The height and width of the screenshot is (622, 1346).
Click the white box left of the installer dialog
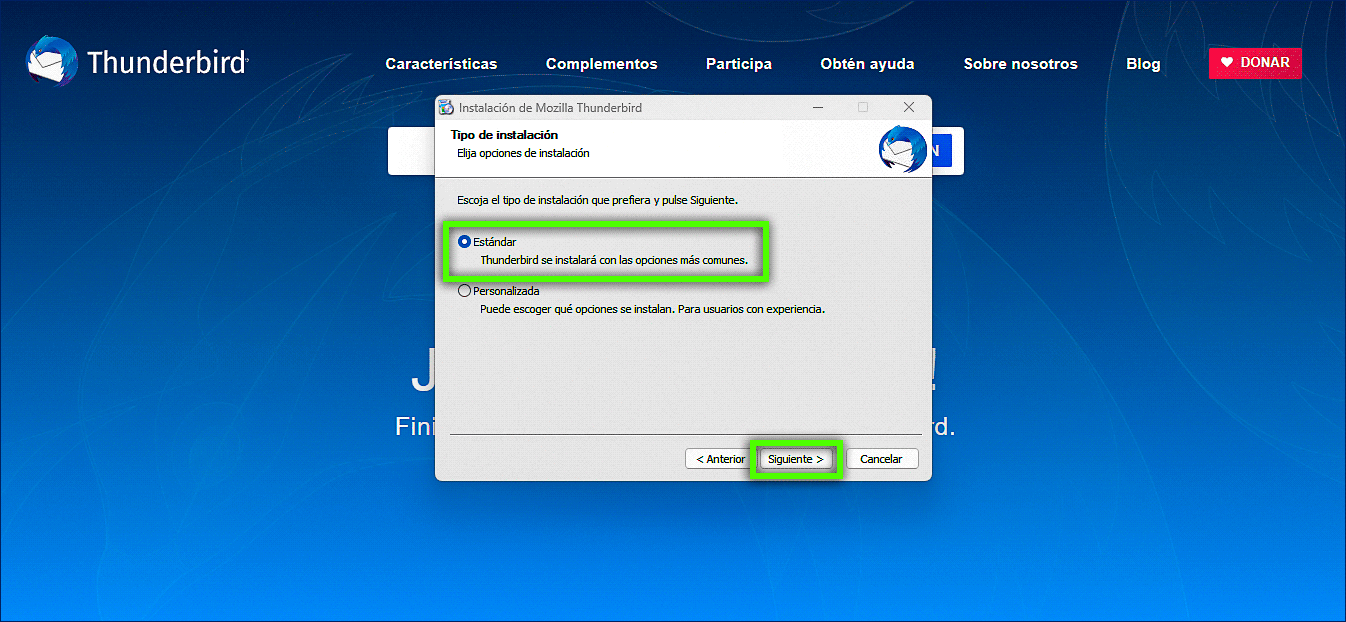point(411,151)
